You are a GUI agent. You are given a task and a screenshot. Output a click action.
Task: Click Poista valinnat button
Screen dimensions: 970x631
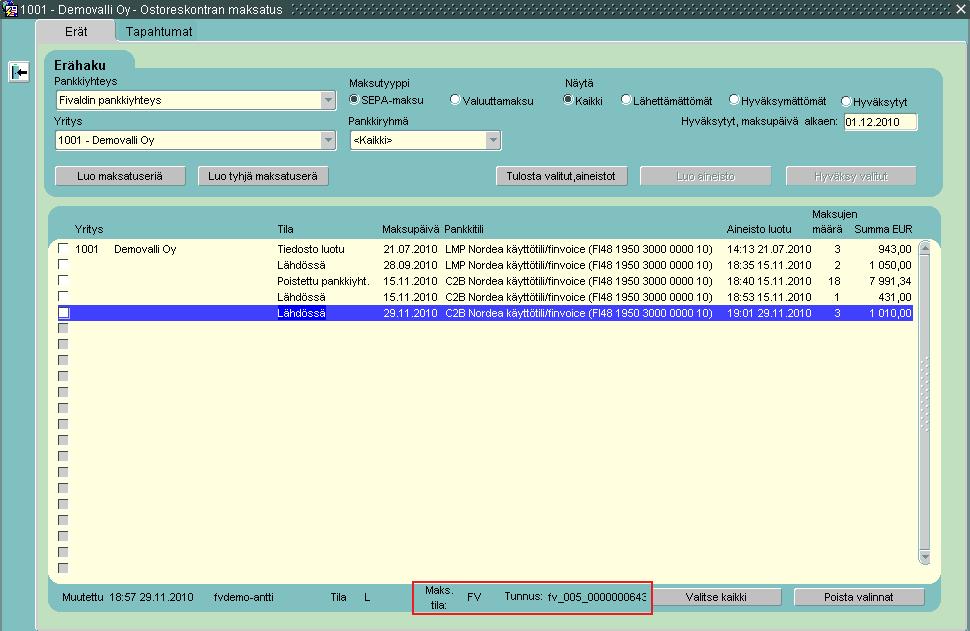coord(859,597)
